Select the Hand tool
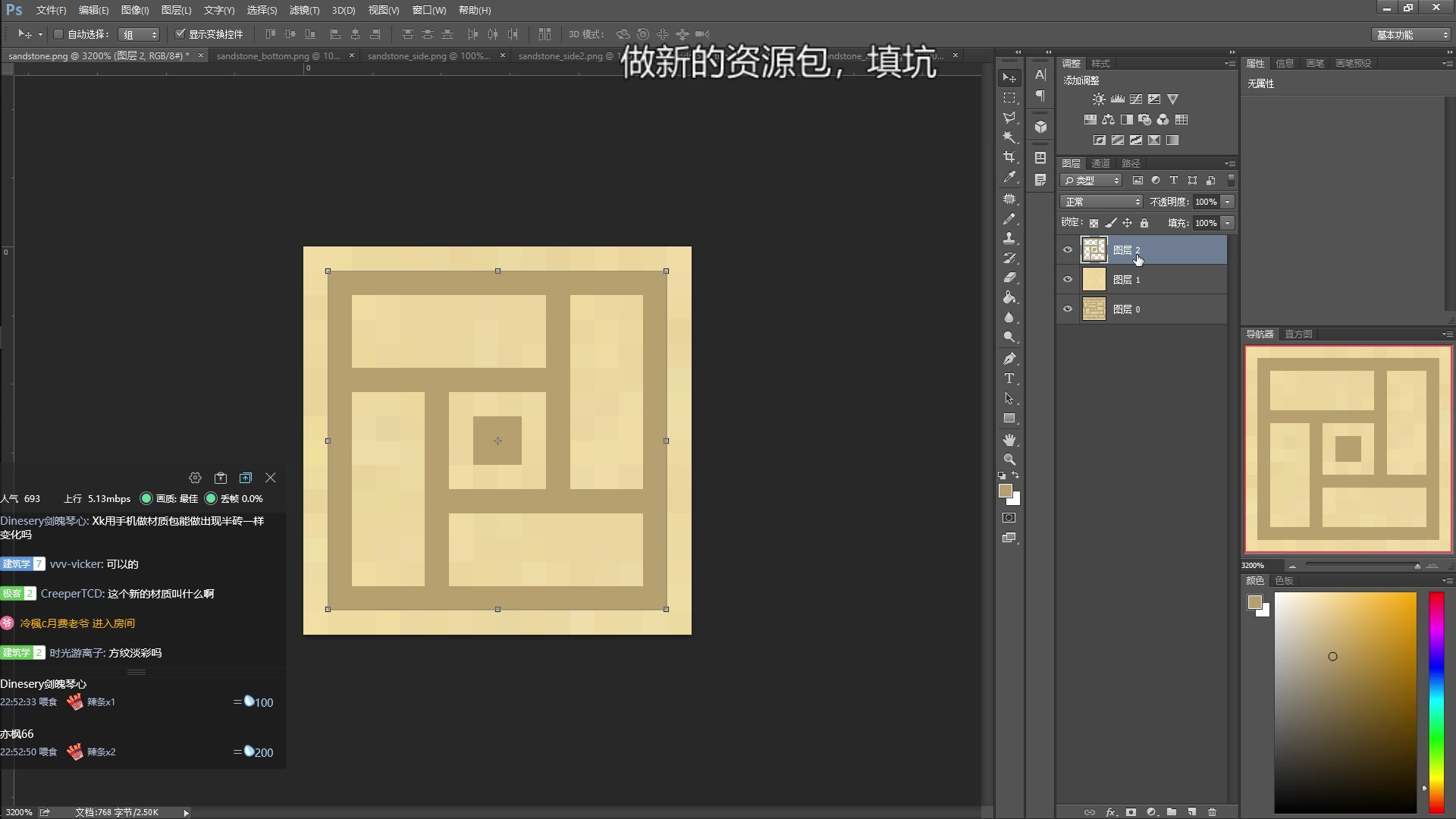The width and height of the screenshot is (1456, 819). (1009, 440)
